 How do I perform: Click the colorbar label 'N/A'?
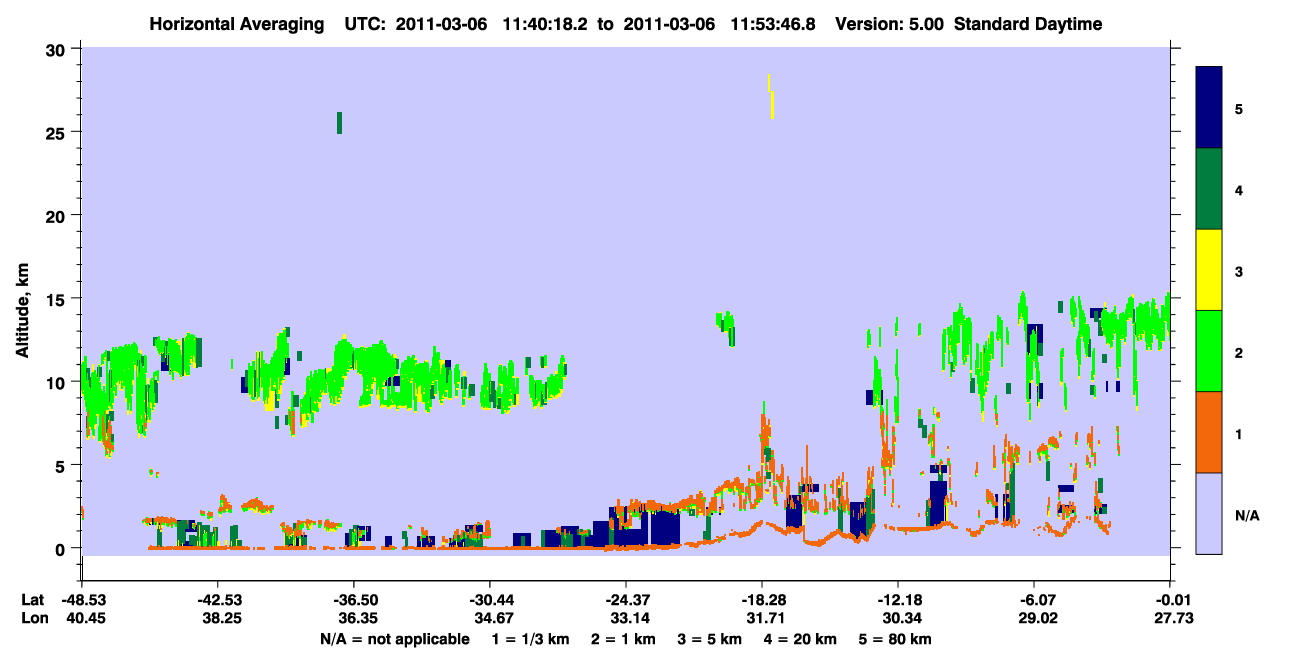click(x=1247, y=516)
